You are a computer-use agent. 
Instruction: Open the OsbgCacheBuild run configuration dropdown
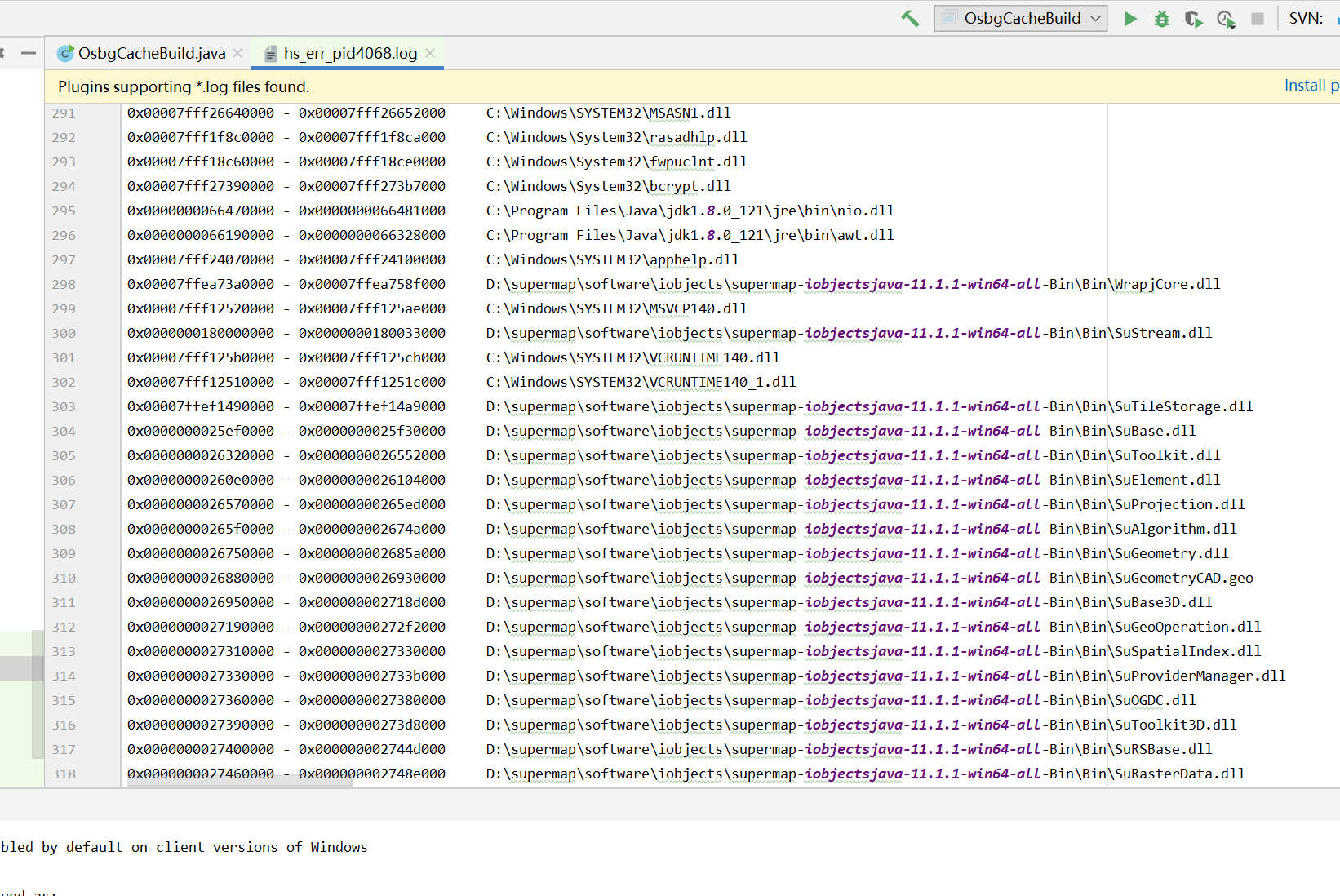click(x=1020, y=18)
